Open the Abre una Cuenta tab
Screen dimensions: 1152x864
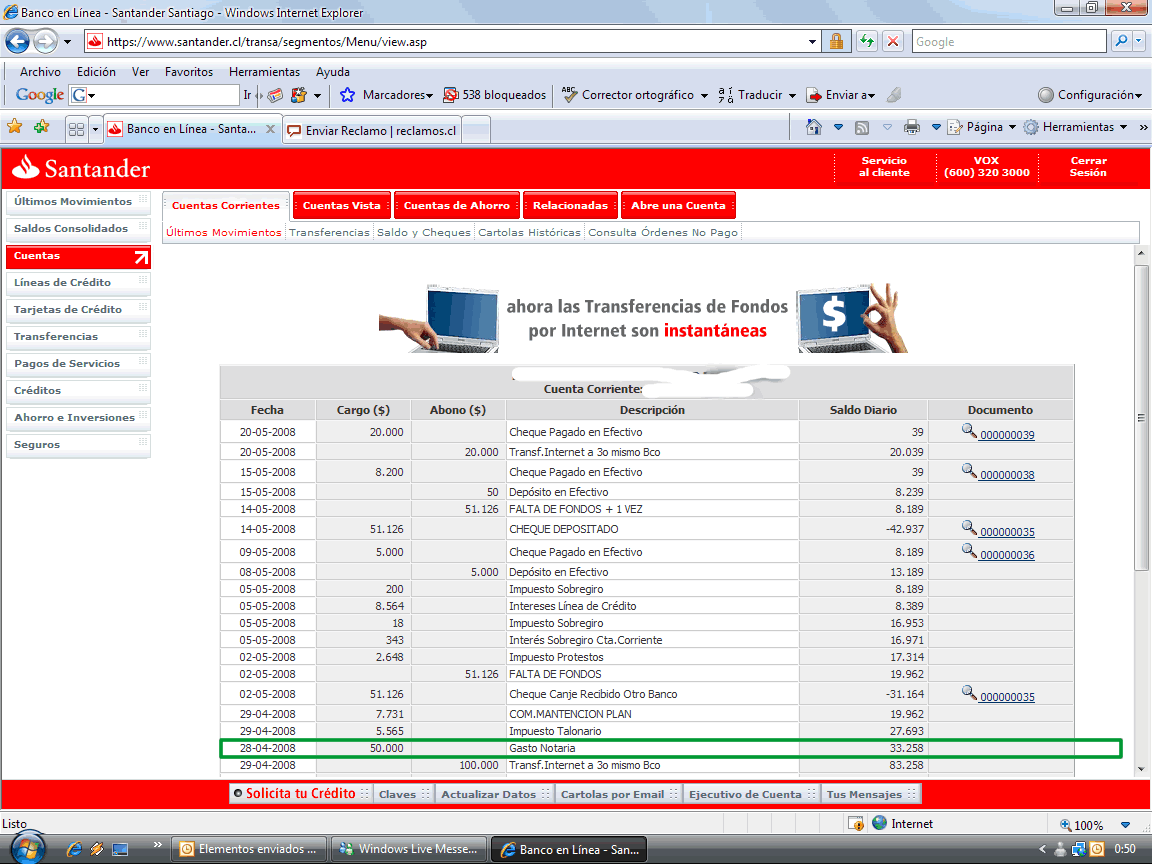point(678,205)
